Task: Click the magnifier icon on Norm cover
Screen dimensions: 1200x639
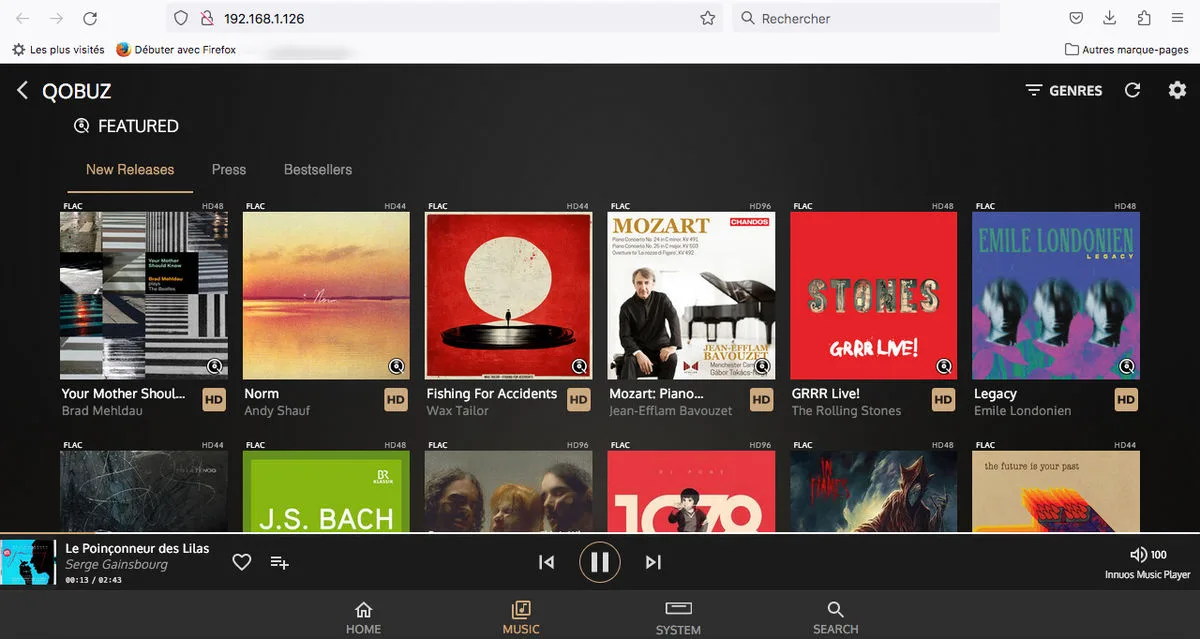Action: pos(397,366)
